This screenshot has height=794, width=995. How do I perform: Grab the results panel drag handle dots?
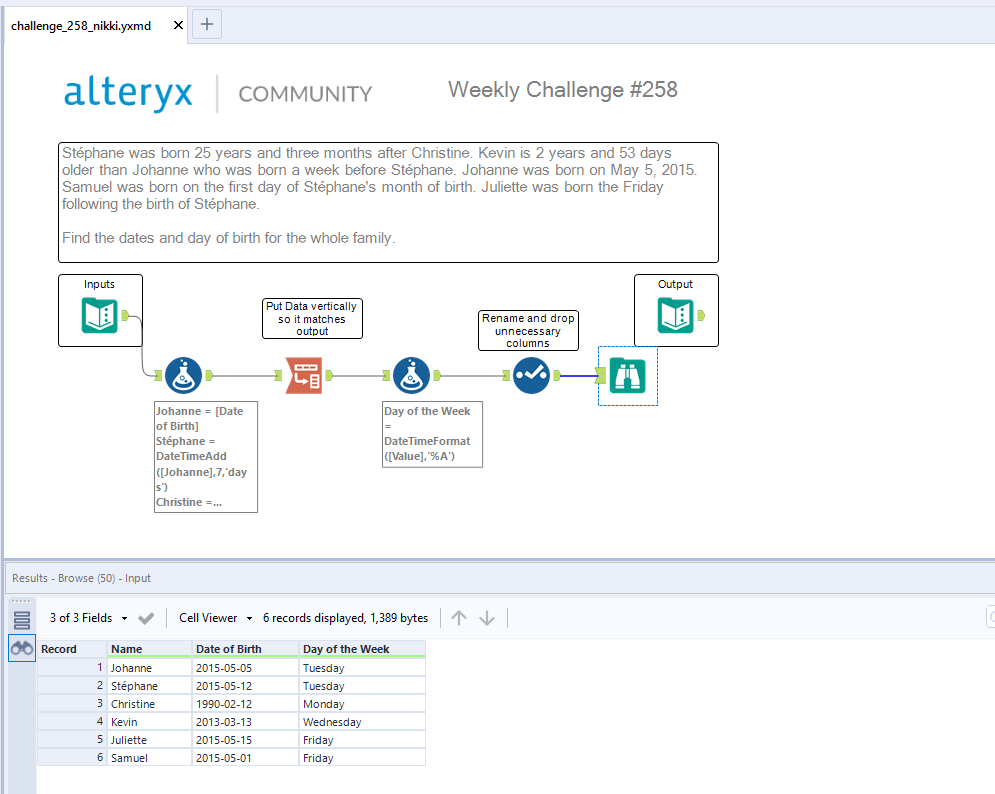coord(21,601)
